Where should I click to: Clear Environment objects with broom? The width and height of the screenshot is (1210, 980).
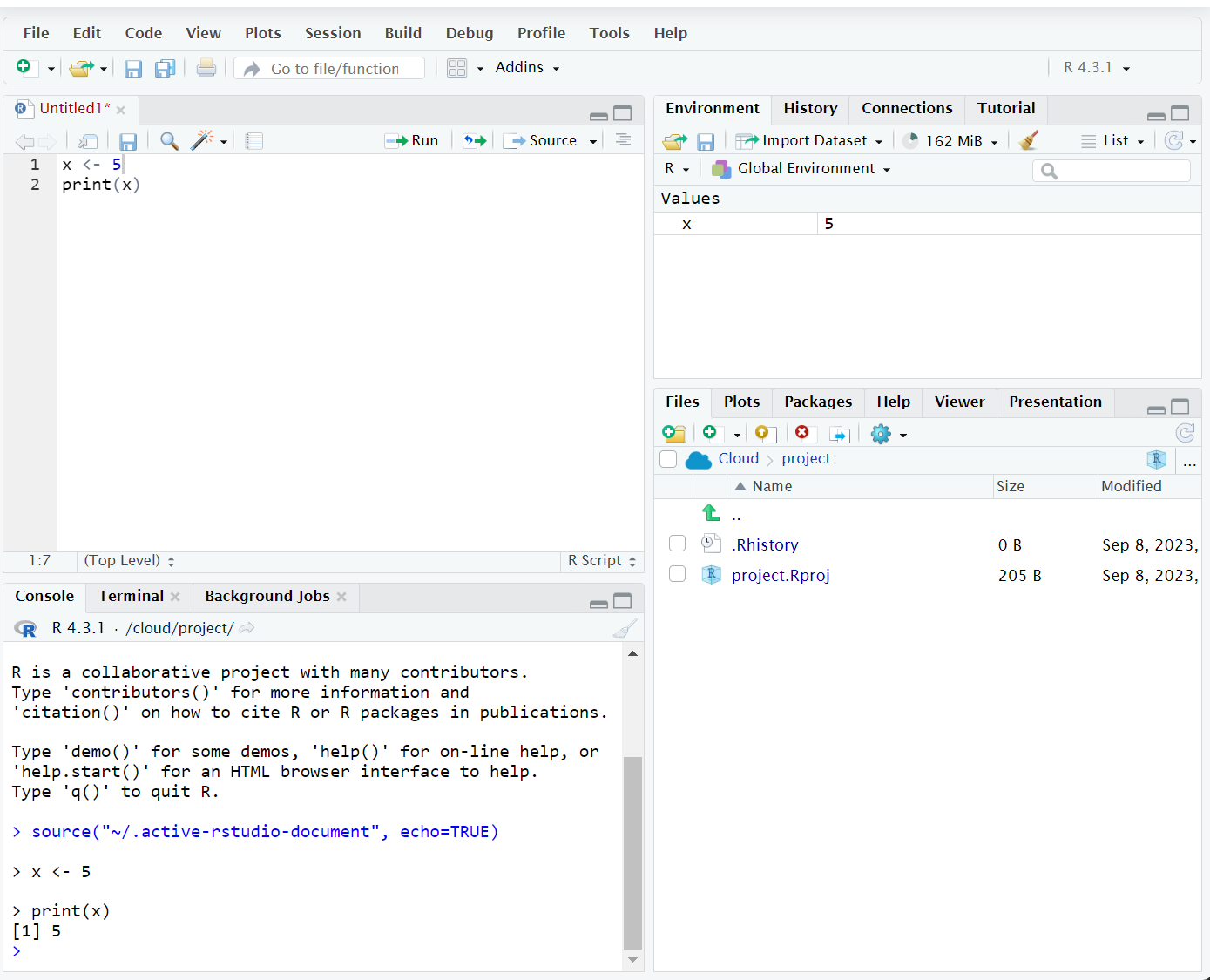pos(1029,140)
